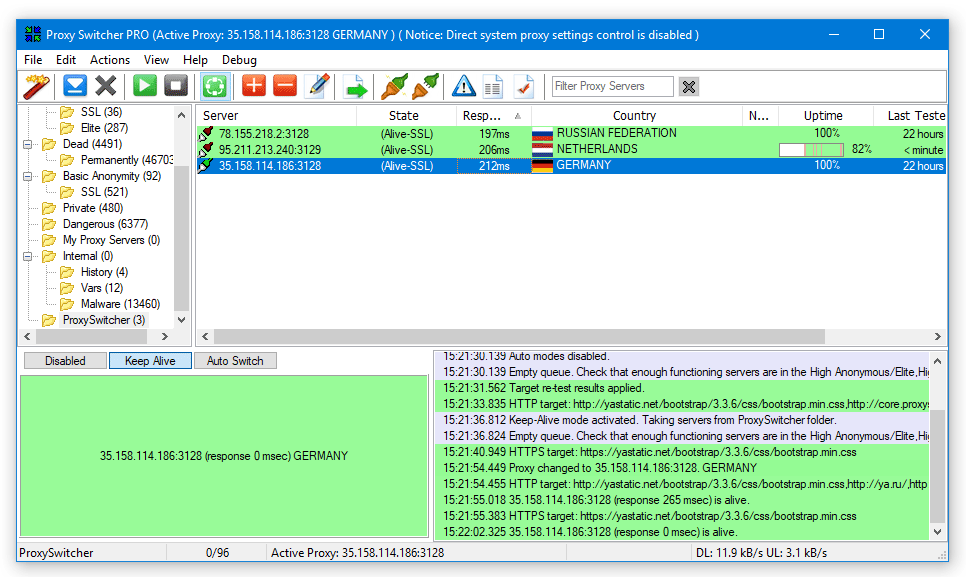The image size is (966, 577).
Task: Select the Permanently dead folder
Action: (126, 160)
